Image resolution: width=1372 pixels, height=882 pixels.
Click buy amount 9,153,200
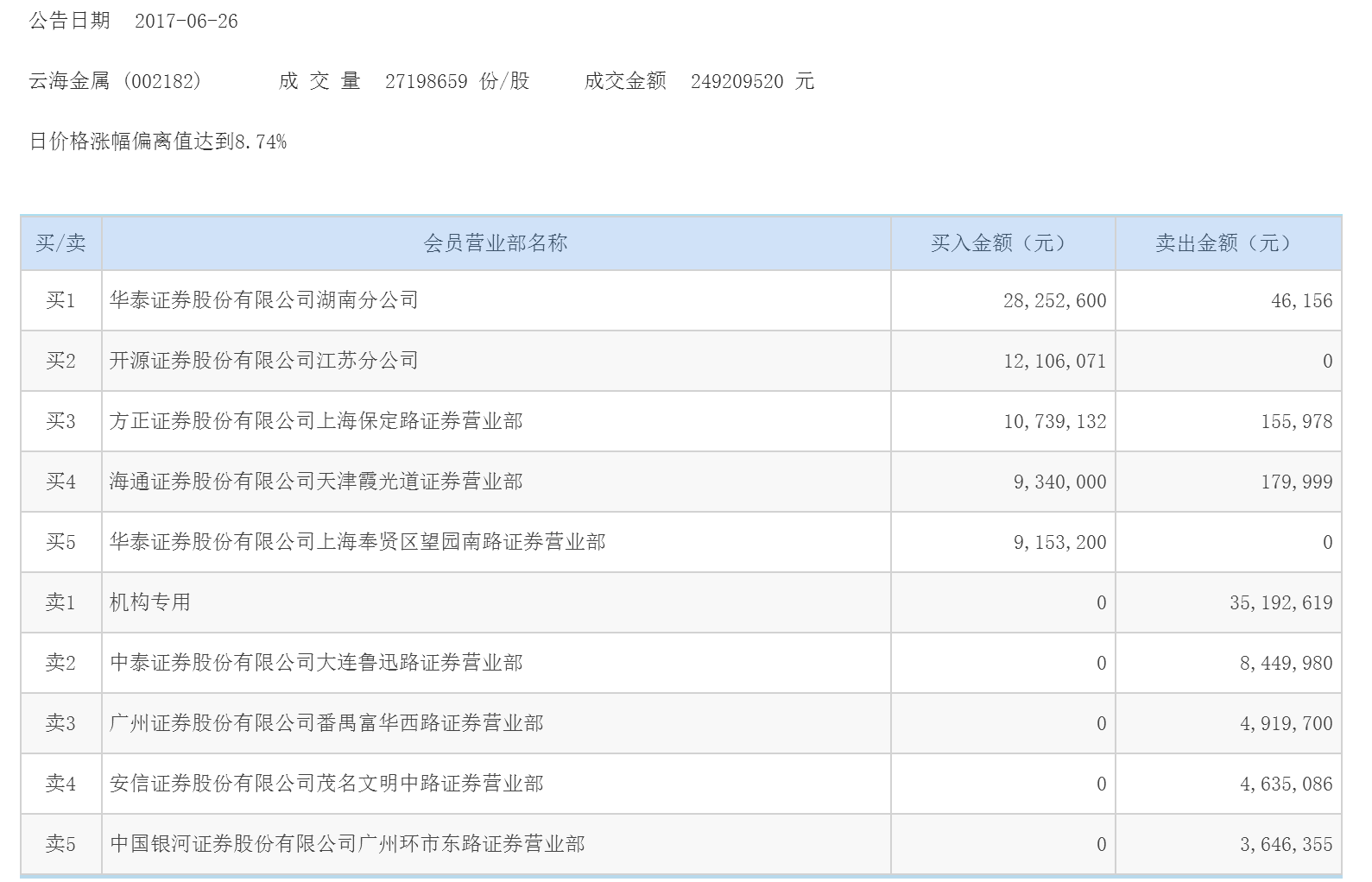click(x=1059, y=543)
